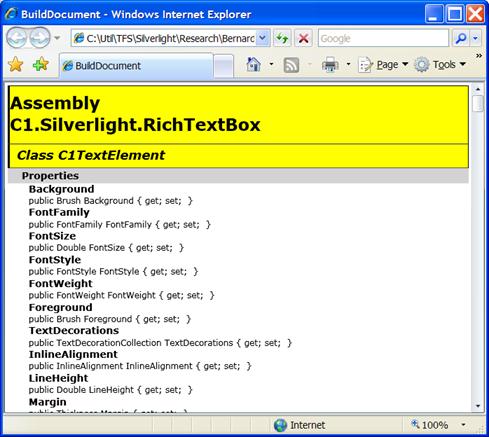The width and height of the screenshot is (489, 437).
Task: Click the scroll up arrow
Action: click(478, 89)
